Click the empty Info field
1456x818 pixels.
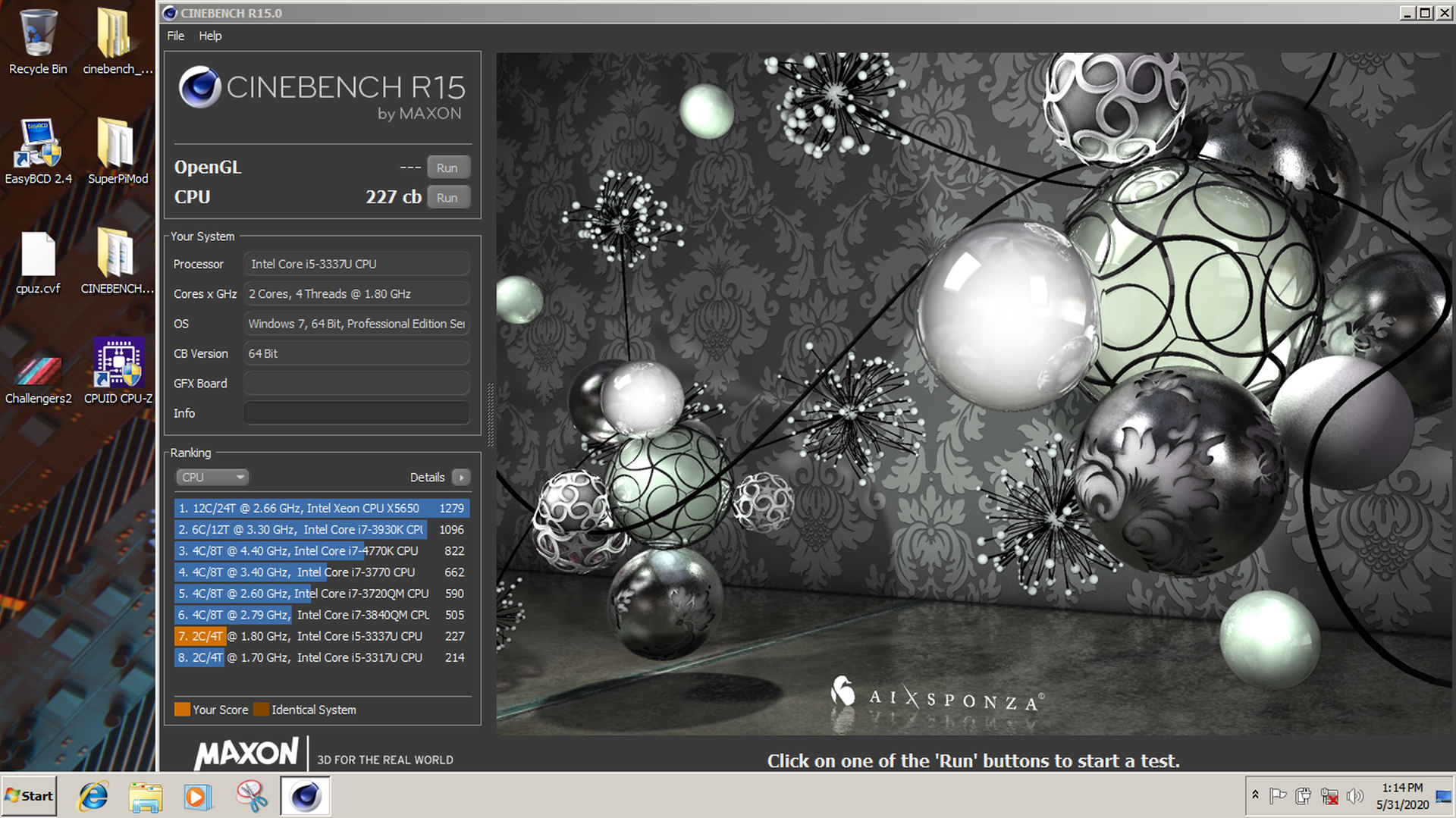tap(356, 413)
